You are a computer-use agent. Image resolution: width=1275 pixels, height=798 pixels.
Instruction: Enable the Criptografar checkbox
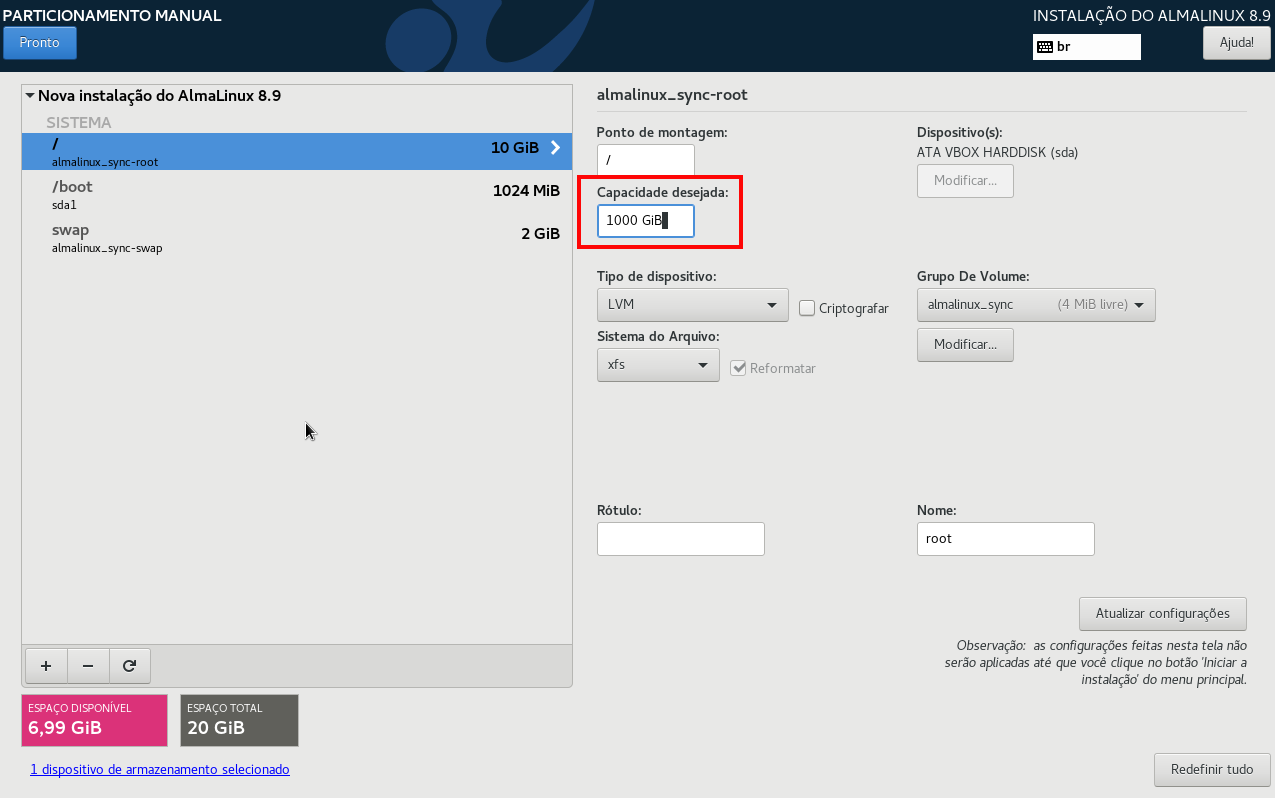[x=807, y=308]
